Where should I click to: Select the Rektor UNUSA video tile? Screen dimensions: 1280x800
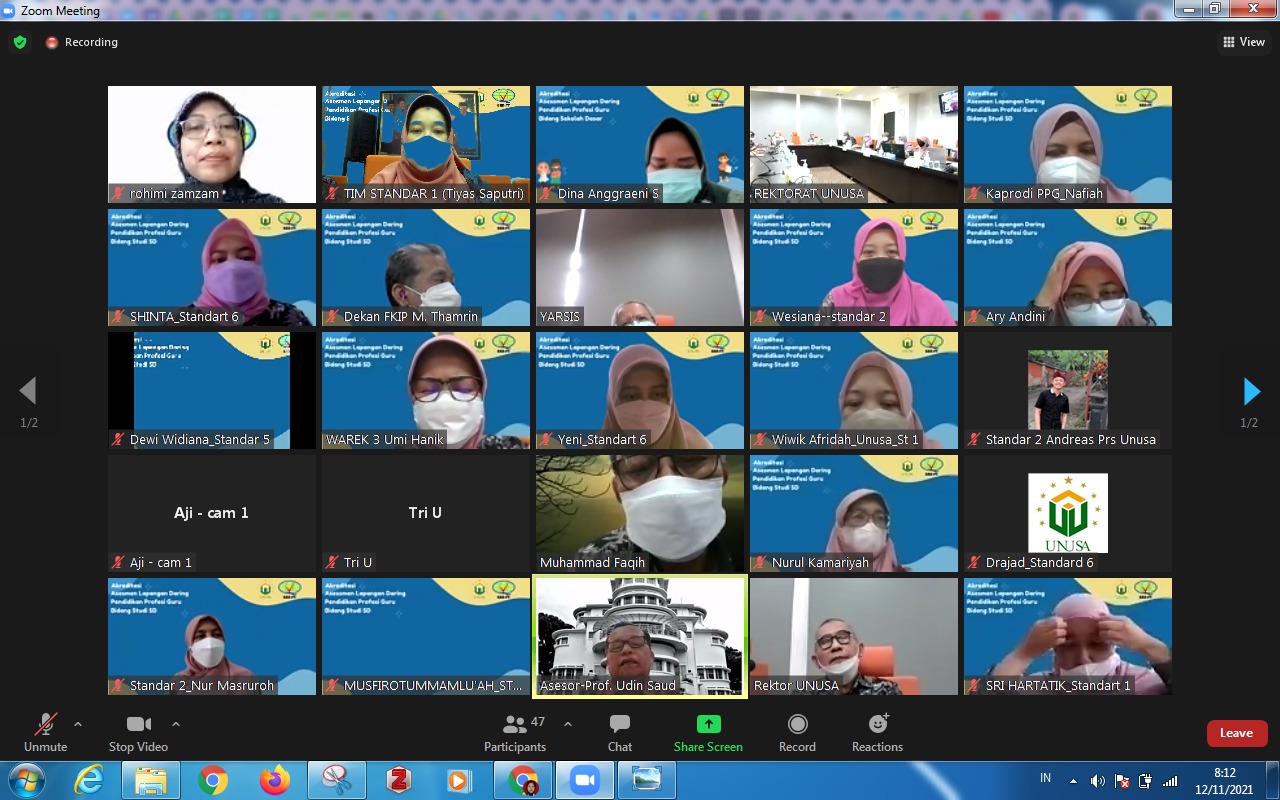pos(854,636)
